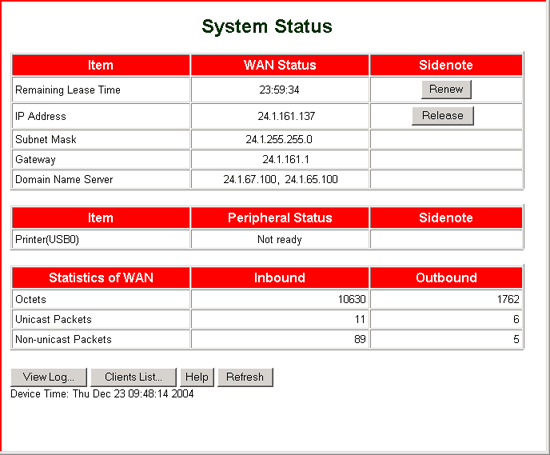Screen dimensions: 550x455
Task: Click the Remaining Lease Time value
Action: point(279,90)
